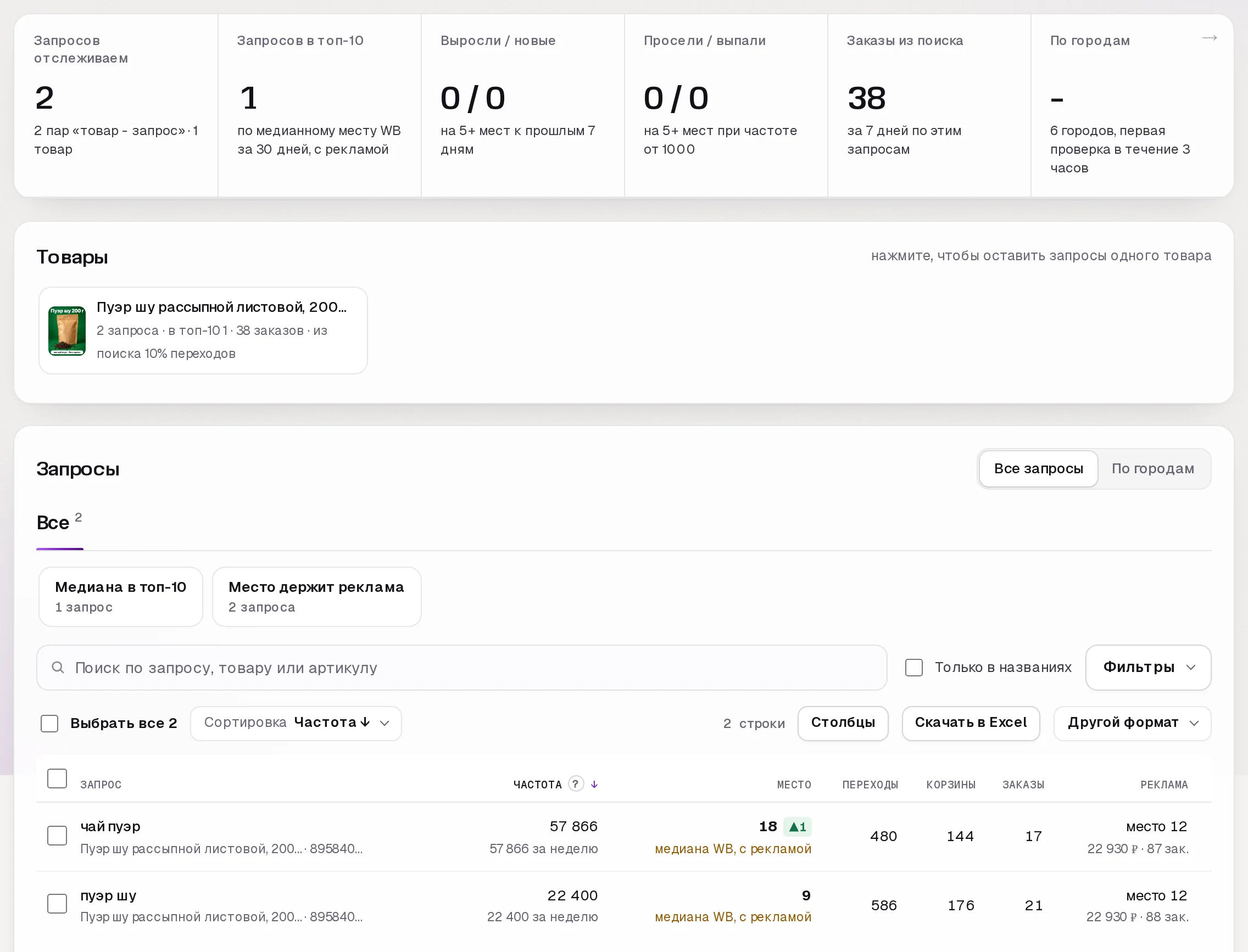Screen dimensions: 1248x952
Task: Click the arrow icon in По городам card
Action: pos(1209,38)
